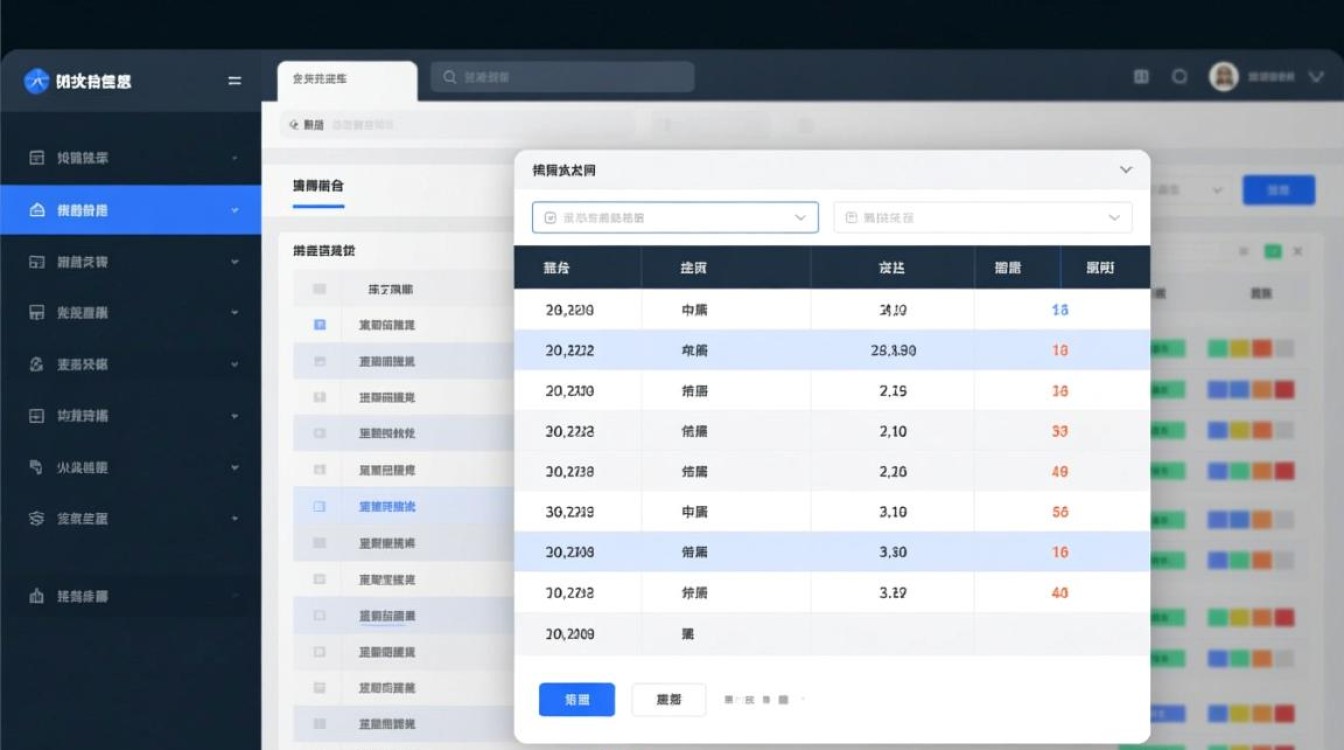Toggle the header checkbox of the left list
The image size is (1344, 750).
[x=320, y=289]
